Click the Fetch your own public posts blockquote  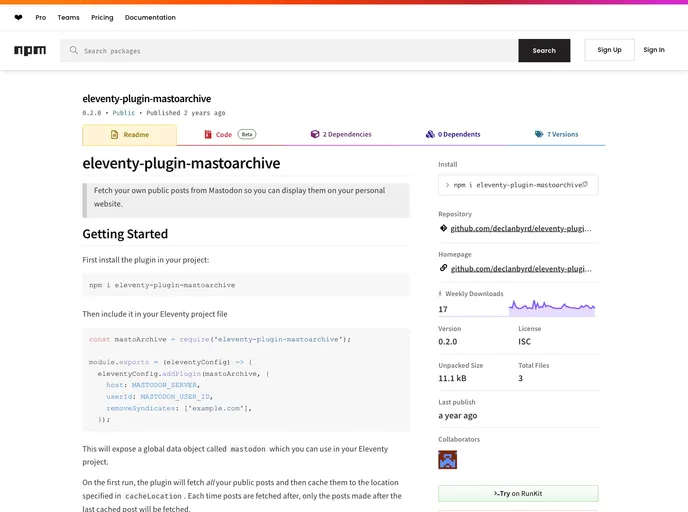[246, 201]
